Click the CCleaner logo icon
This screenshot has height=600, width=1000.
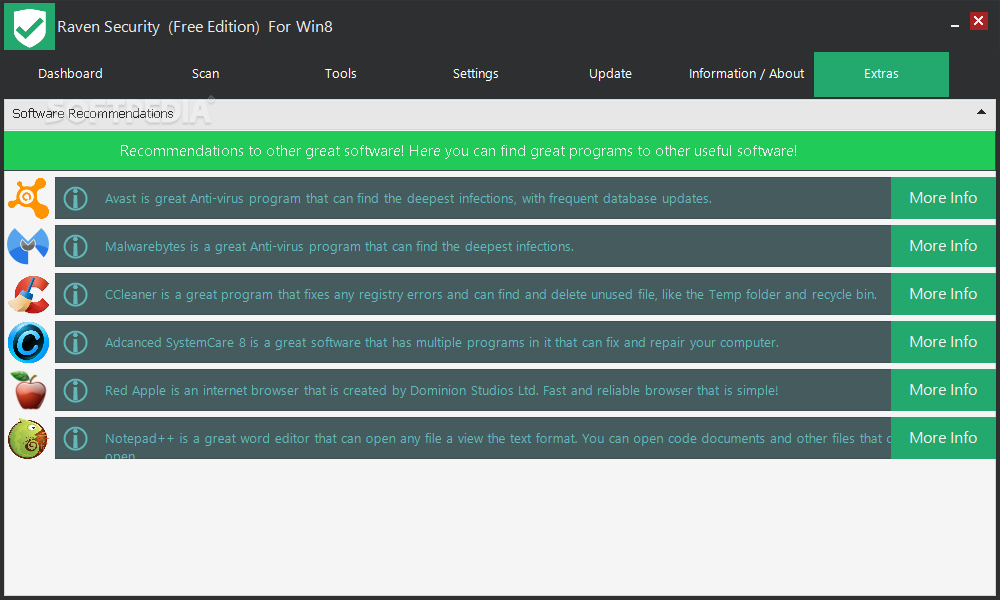[29, 294]
